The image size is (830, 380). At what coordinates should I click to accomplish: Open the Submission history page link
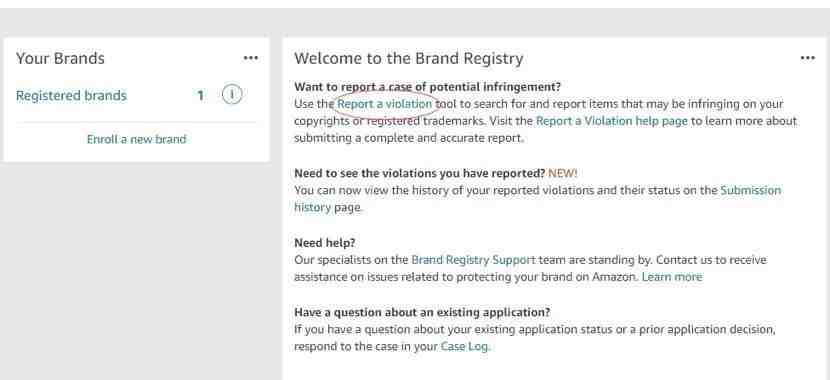[x=537, y=198]
